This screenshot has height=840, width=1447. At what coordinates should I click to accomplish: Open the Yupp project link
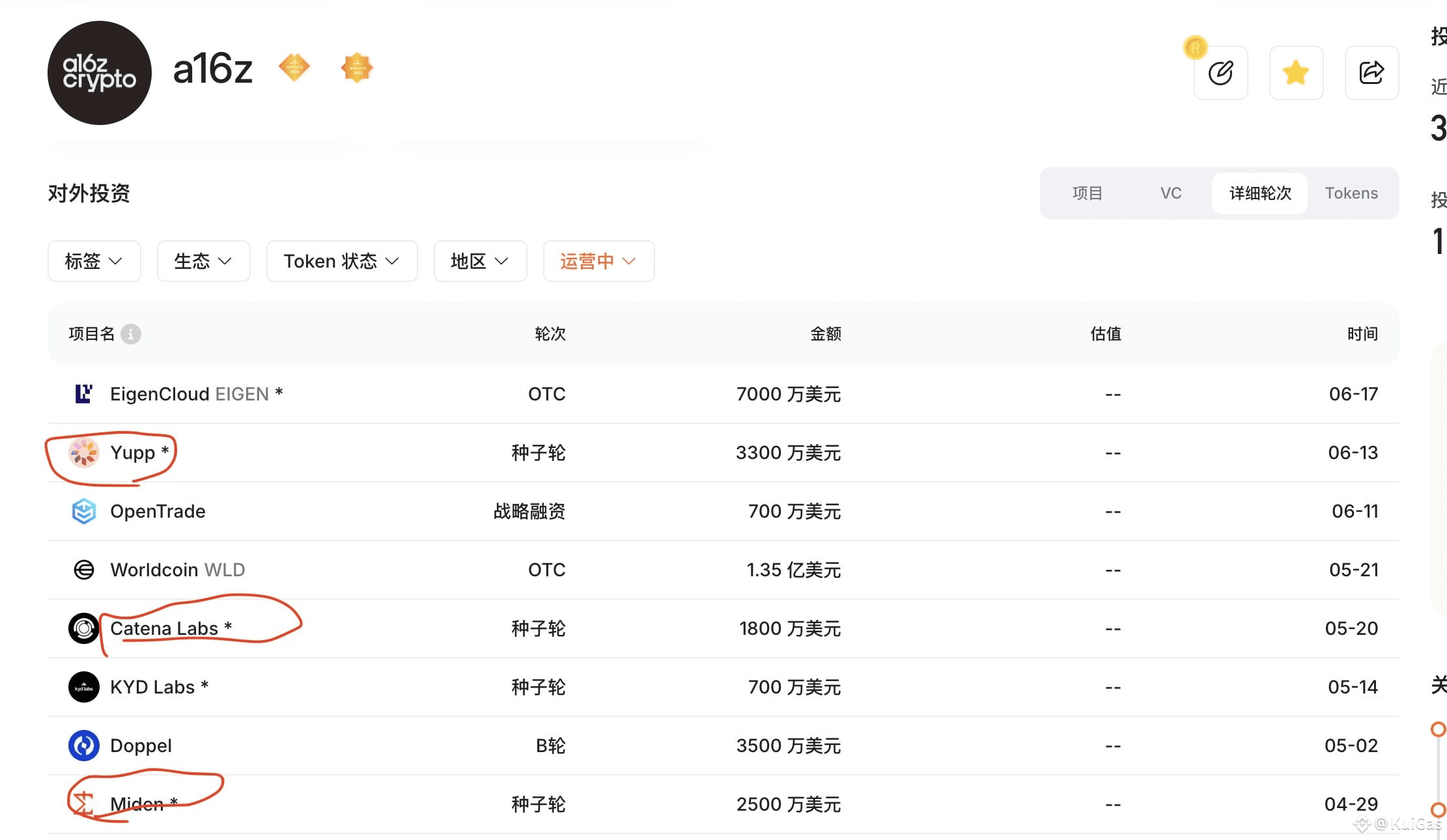[133, 453]
